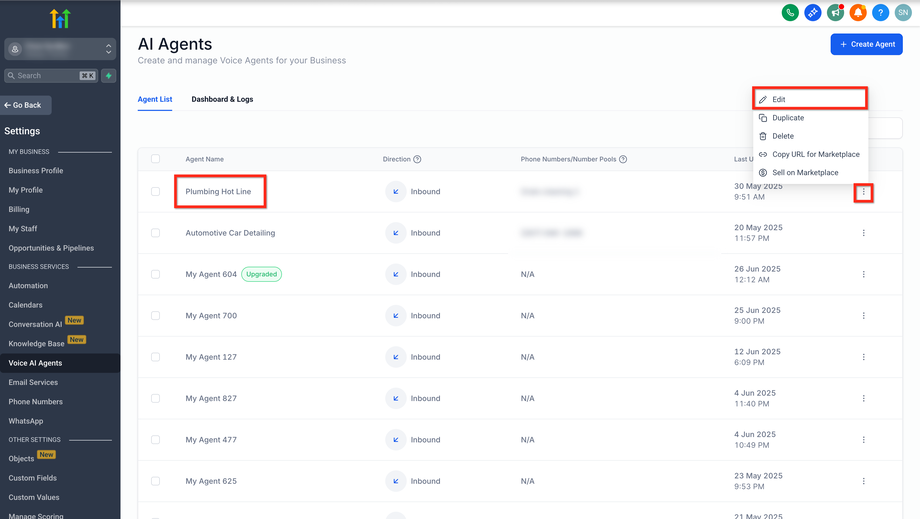Image resolution: width=920 pixels, height=519 pixels.
Task: Open the megaphone announcements icon
Action: coord(835,13)
